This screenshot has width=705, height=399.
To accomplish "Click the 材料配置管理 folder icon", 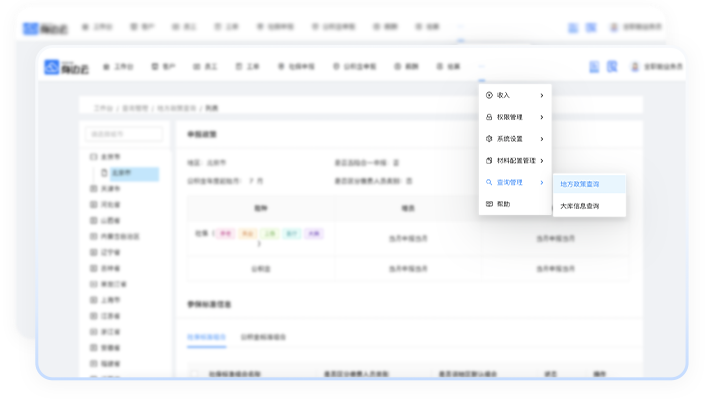I will pos(489,161).
